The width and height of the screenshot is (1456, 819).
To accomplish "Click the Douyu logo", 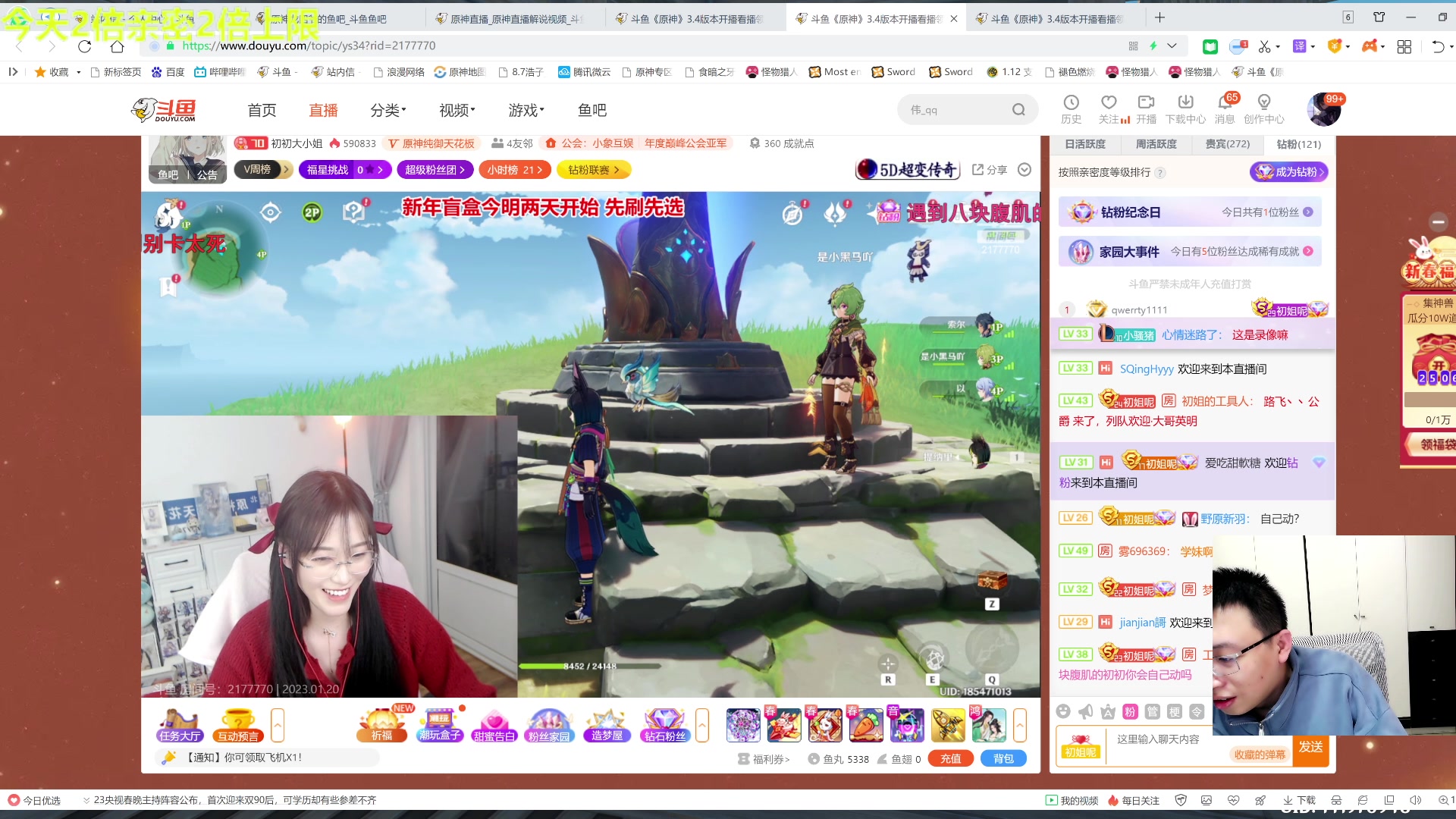I will [x=164, y=110].
